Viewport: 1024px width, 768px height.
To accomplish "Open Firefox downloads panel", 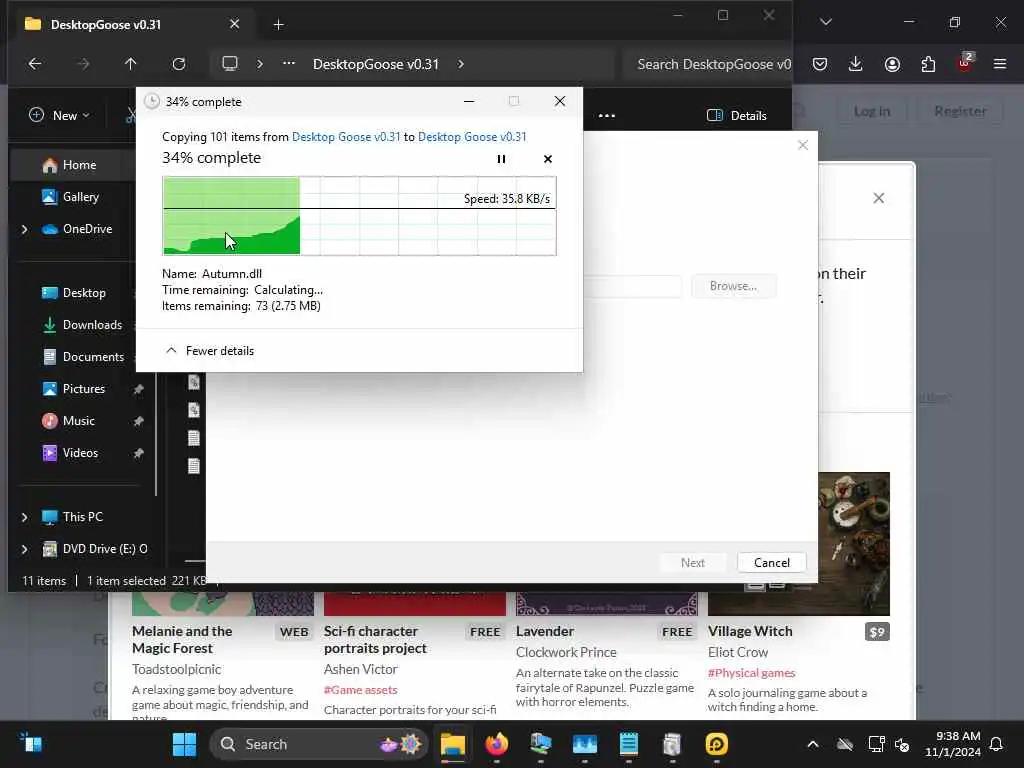I will pos(856,64).
